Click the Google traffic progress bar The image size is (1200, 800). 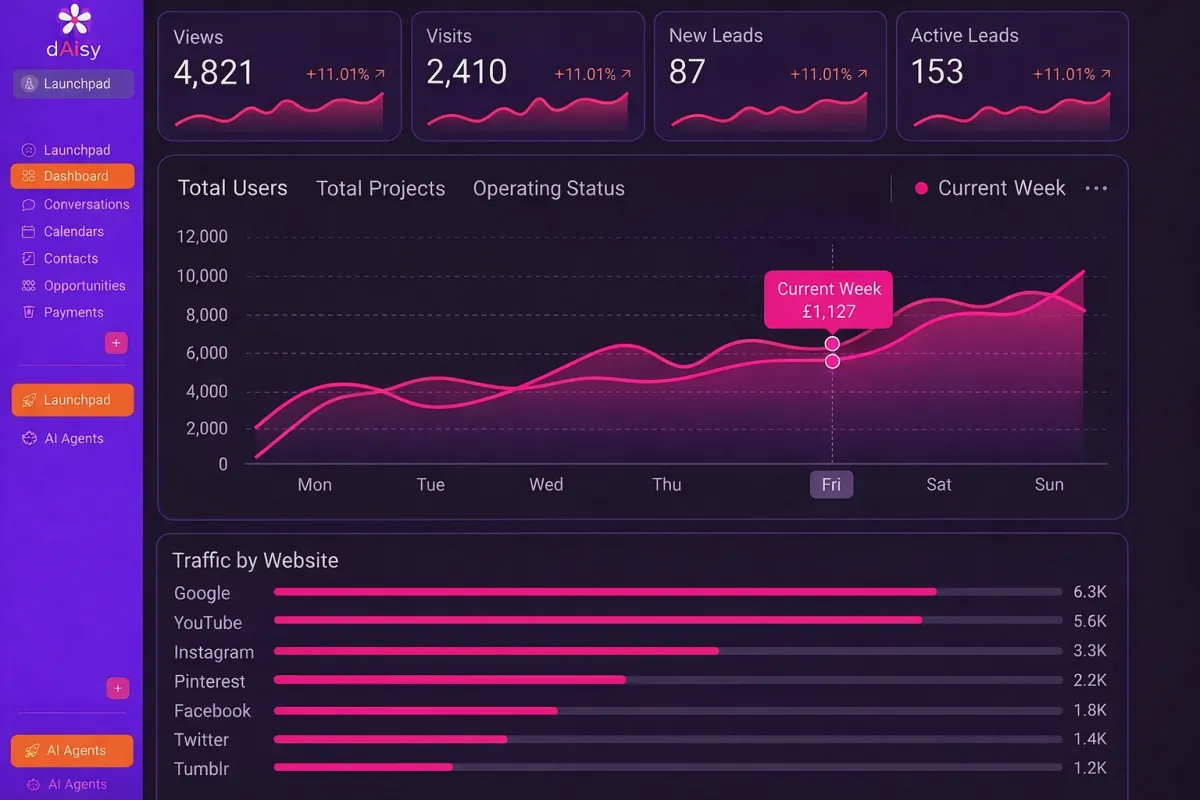(x=668, y=592)
